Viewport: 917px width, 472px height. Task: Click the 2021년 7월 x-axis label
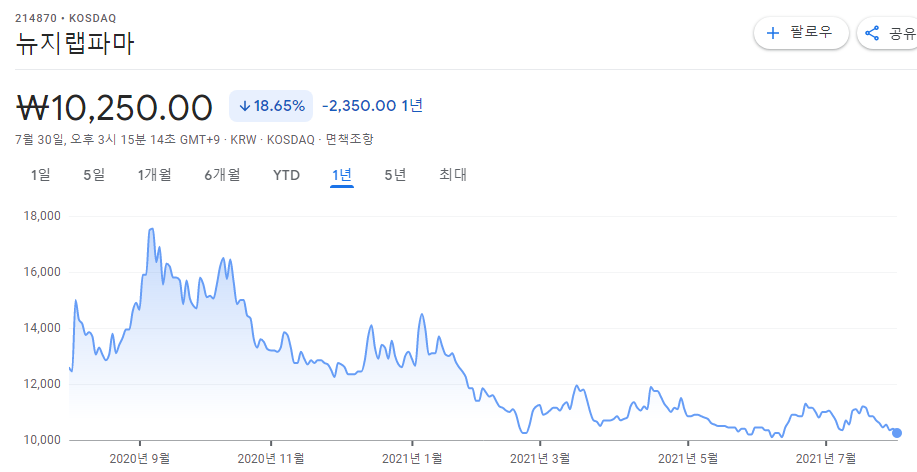point(826,459)
